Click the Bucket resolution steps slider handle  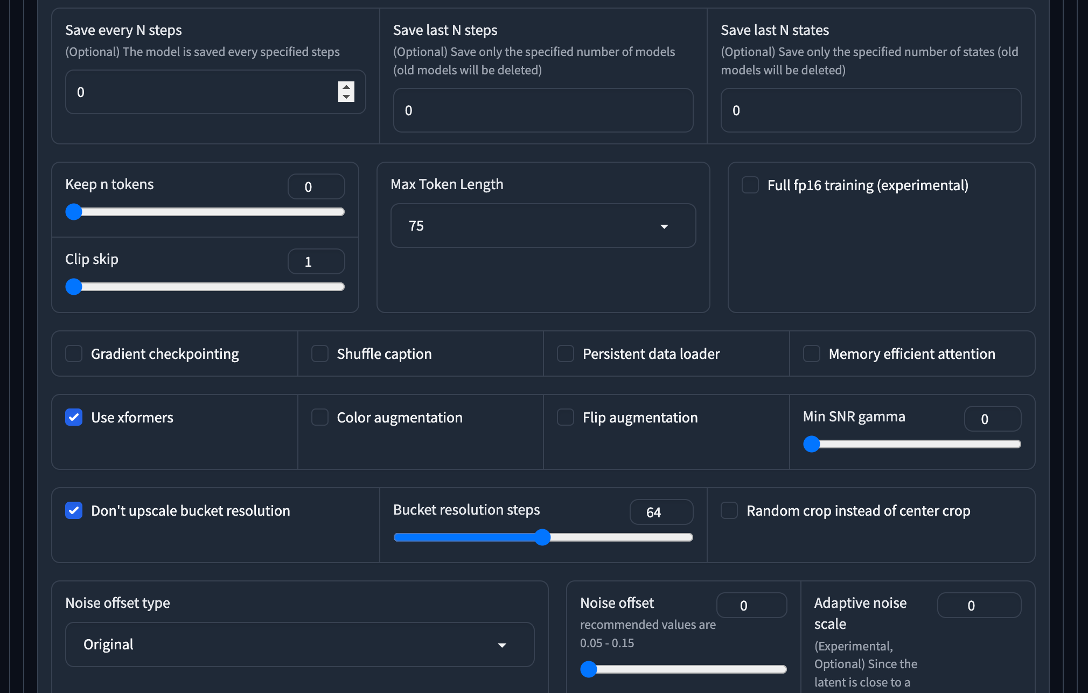[x=542, y=538]
